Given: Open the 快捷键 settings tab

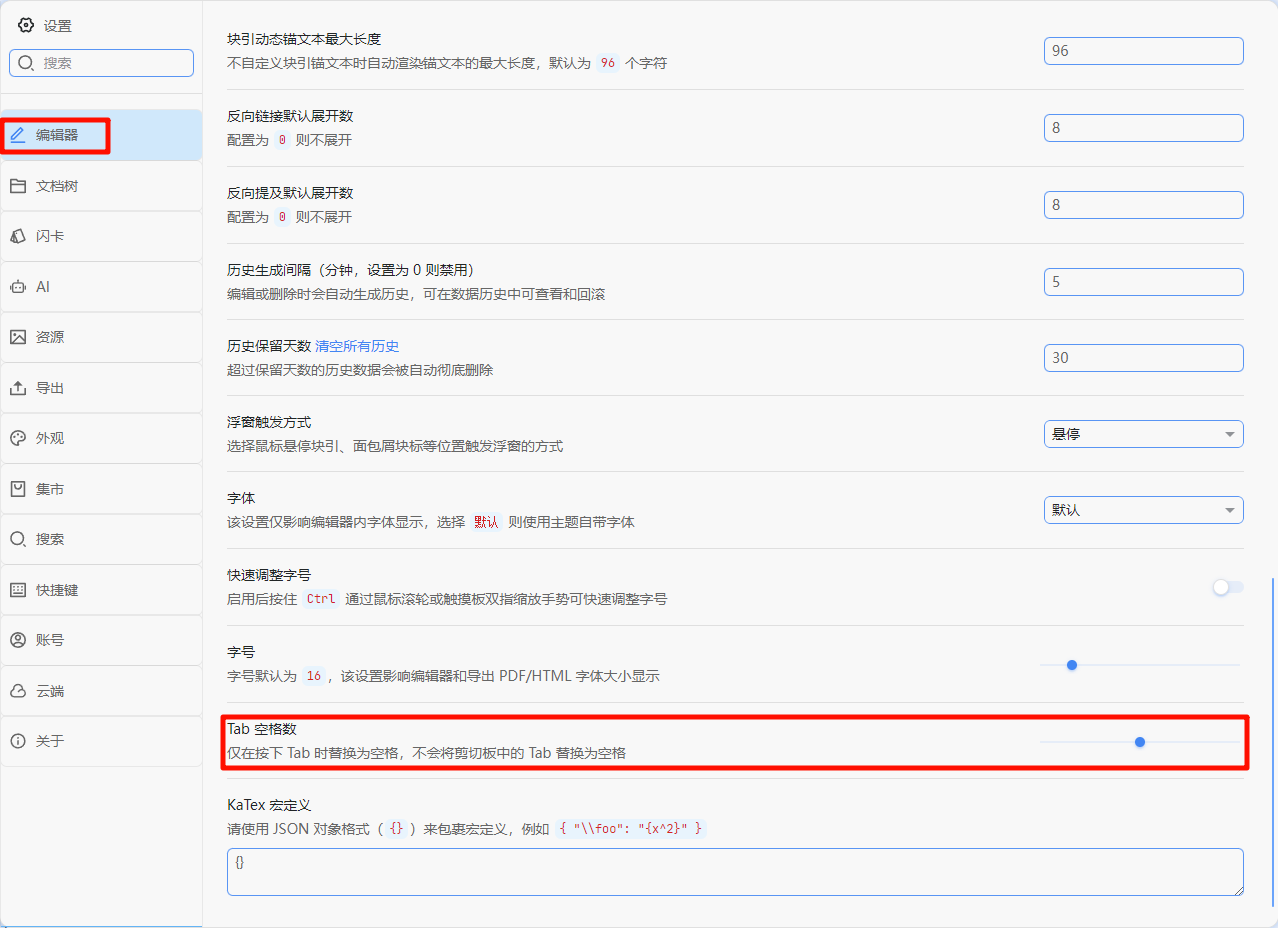Looking at the screenshot, I should [x=57, y=590].
